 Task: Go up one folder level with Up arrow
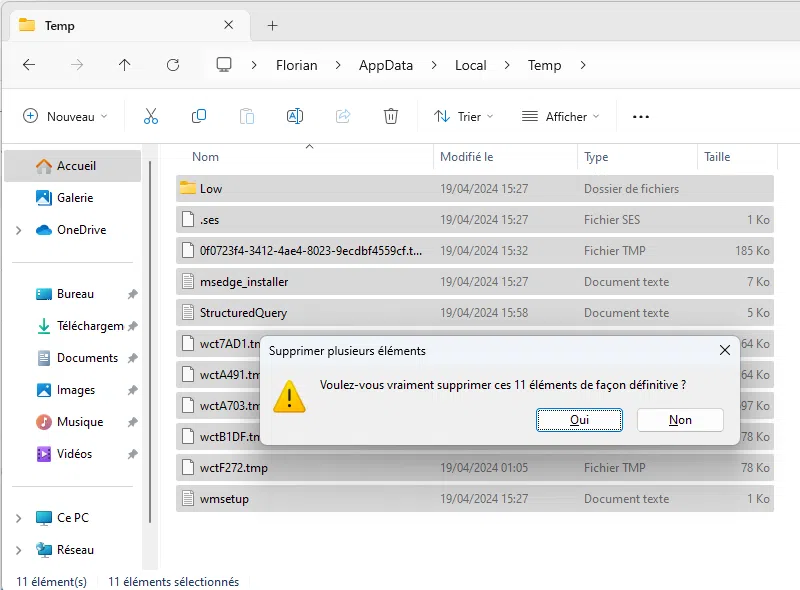tap(125, 65)
